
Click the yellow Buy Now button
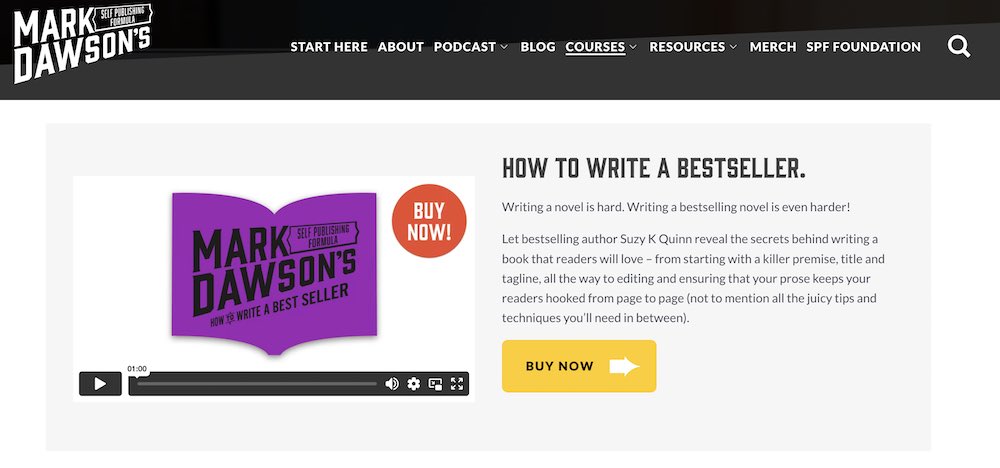[x=579, y=366]
